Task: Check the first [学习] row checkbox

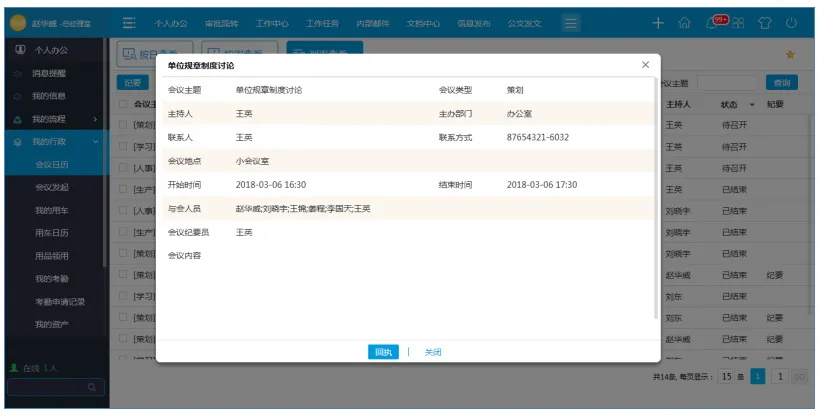Action: 124,146
